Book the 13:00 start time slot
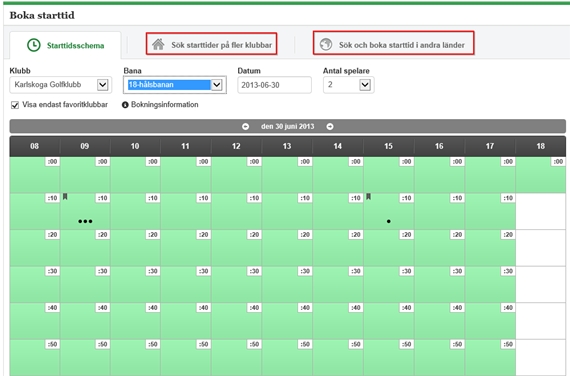The height and width of the screenshot is (376, 570). (287, 175)
